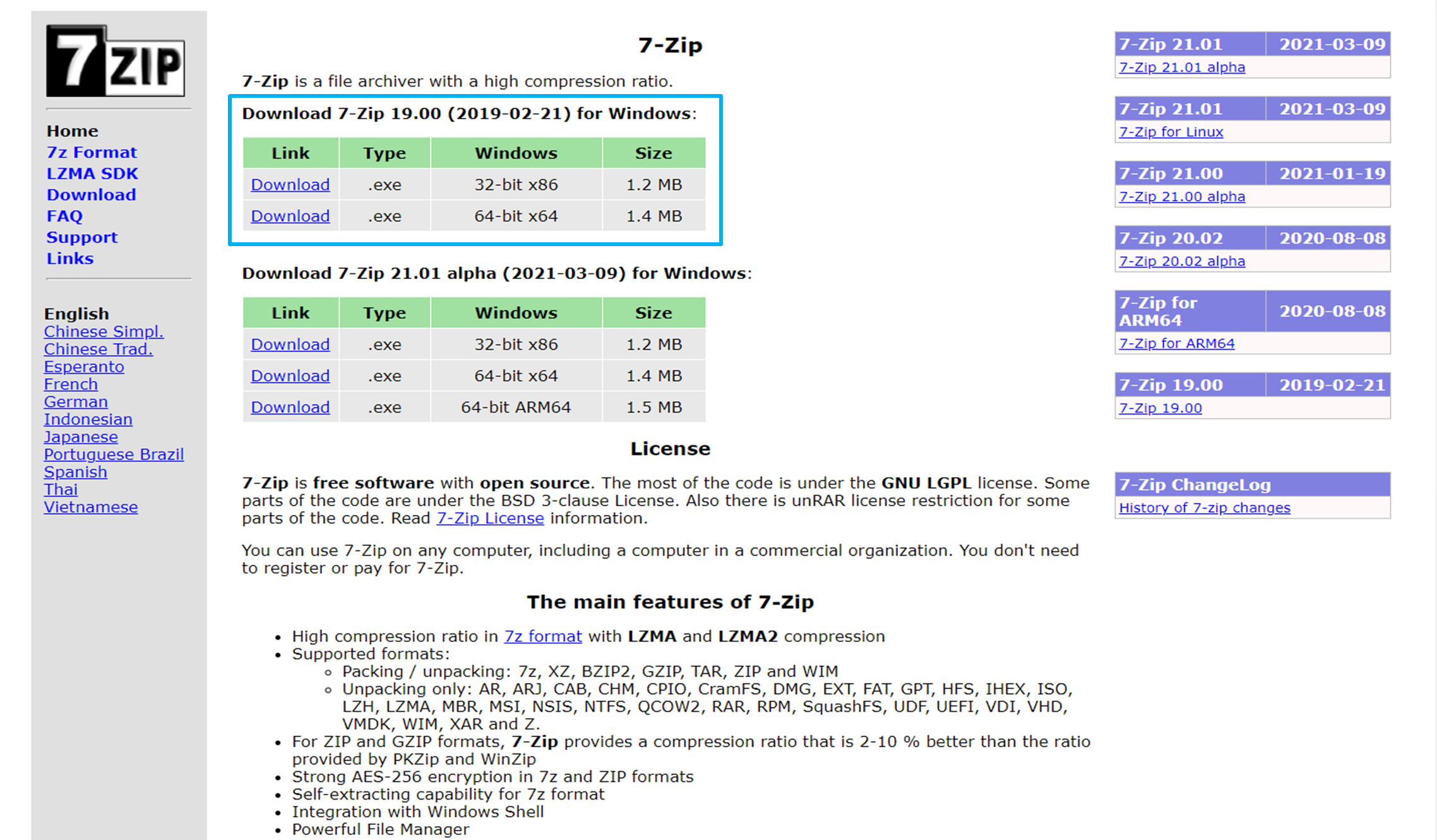The width and height of the screenshot is (1437, 840).
Task: Open 7-Zip for Linux news link
Action: pos(1171,132)
